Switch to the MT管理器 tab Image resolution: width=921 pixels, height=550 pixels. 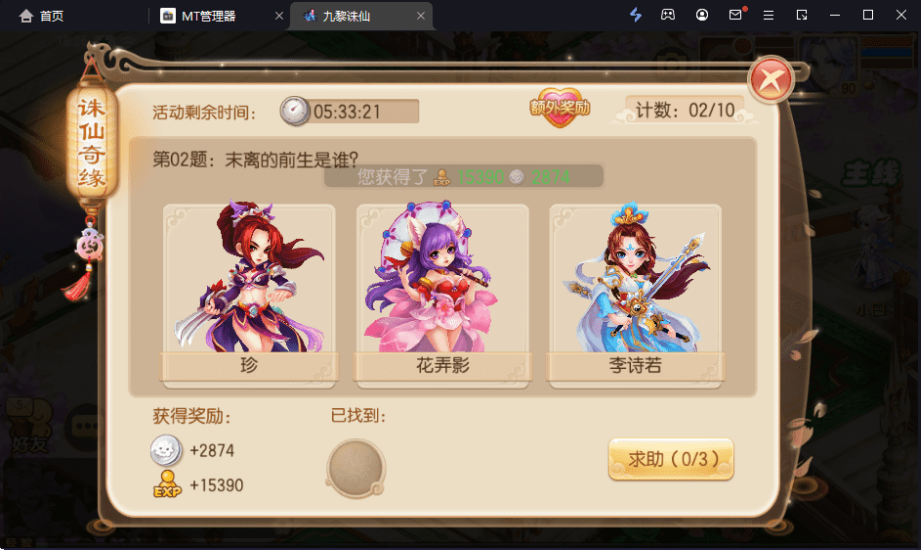click(x=209, y=16)
